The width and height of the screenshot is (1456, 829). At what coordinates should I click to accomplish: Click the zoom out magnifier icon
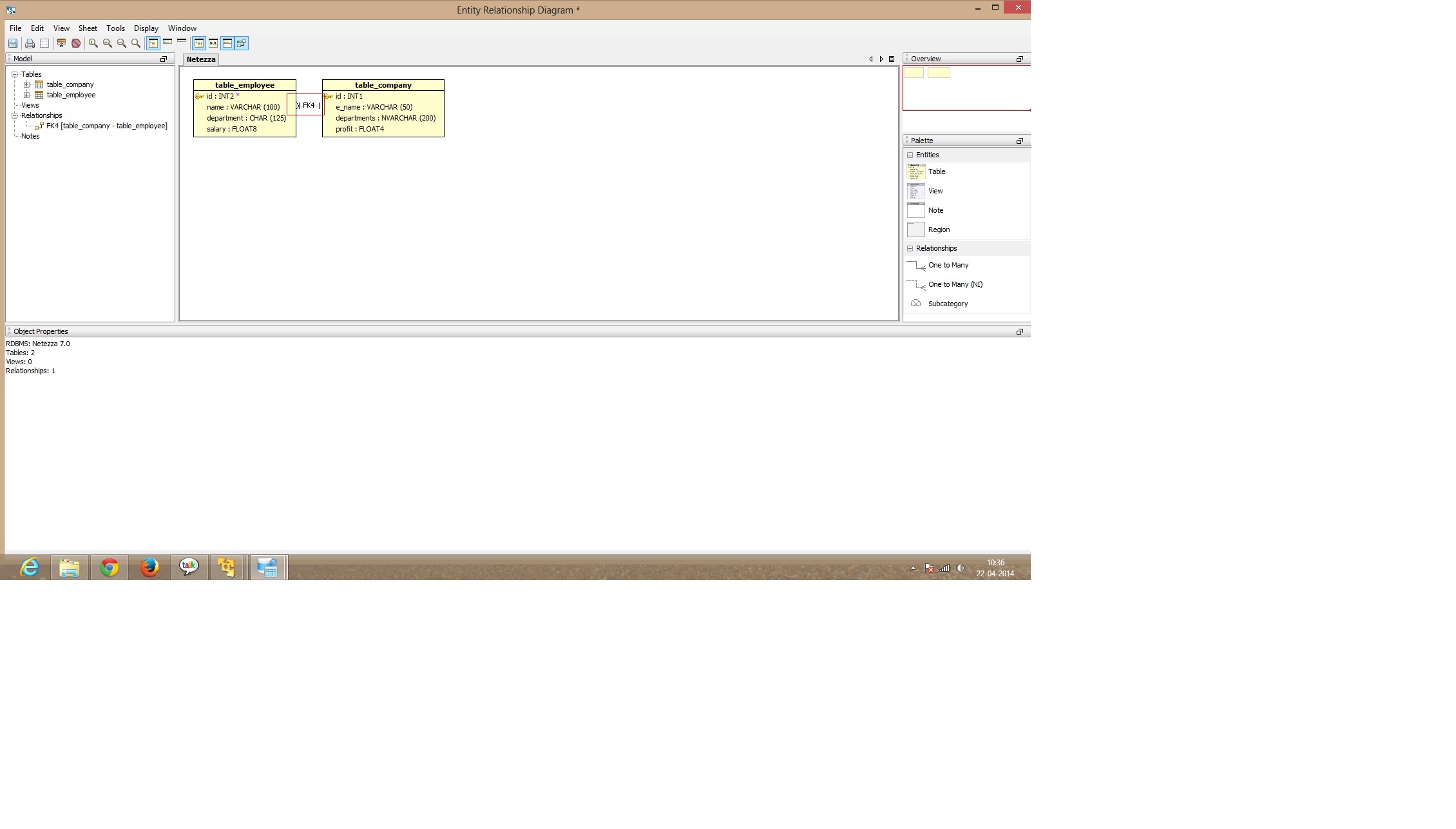(x=122, y=43)
